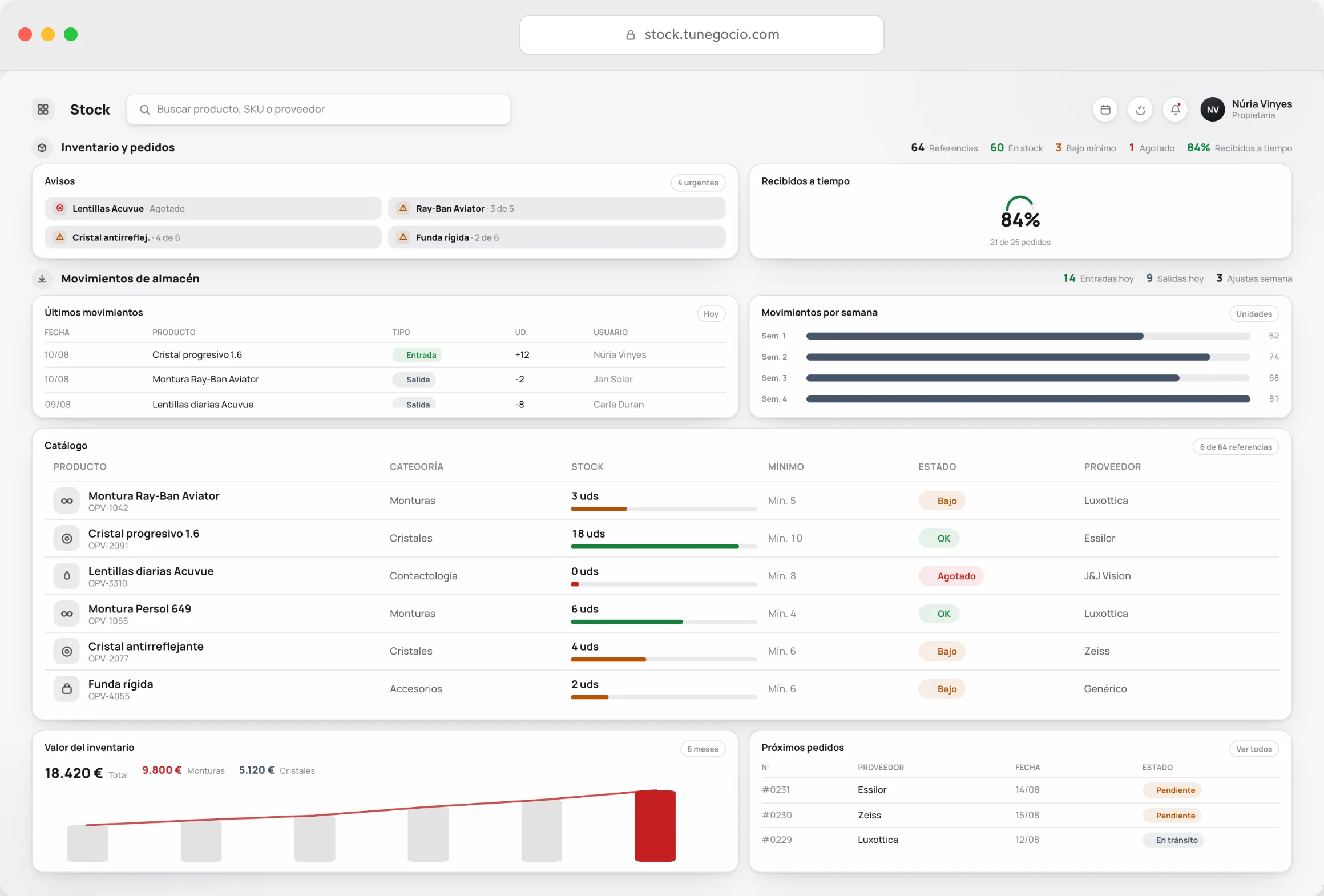Open the notifications bell
Viewport: 1324px width, 896px height.
(1176, 110)
